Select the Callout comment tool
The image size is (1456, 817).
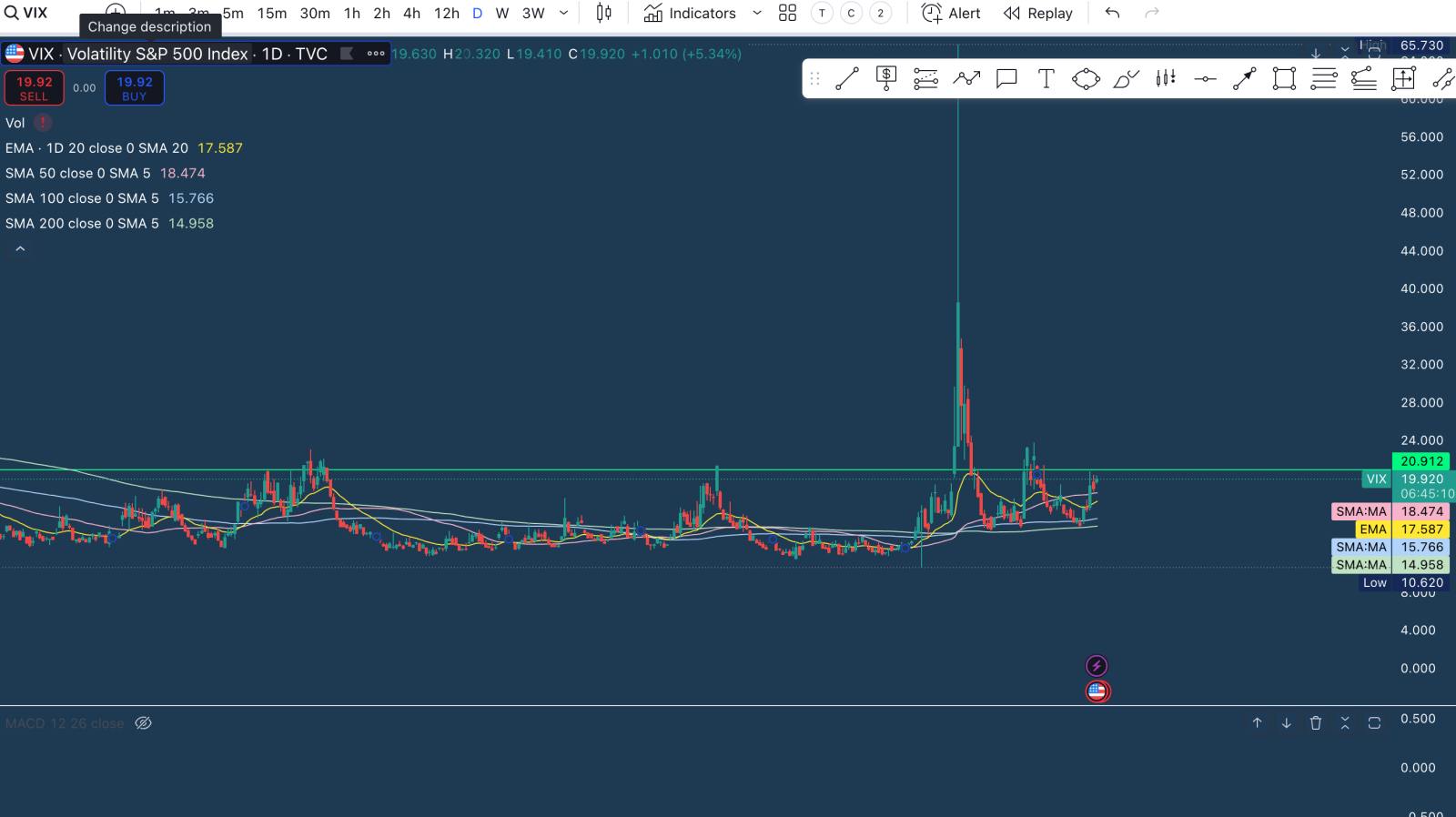tap(1006, 79)
